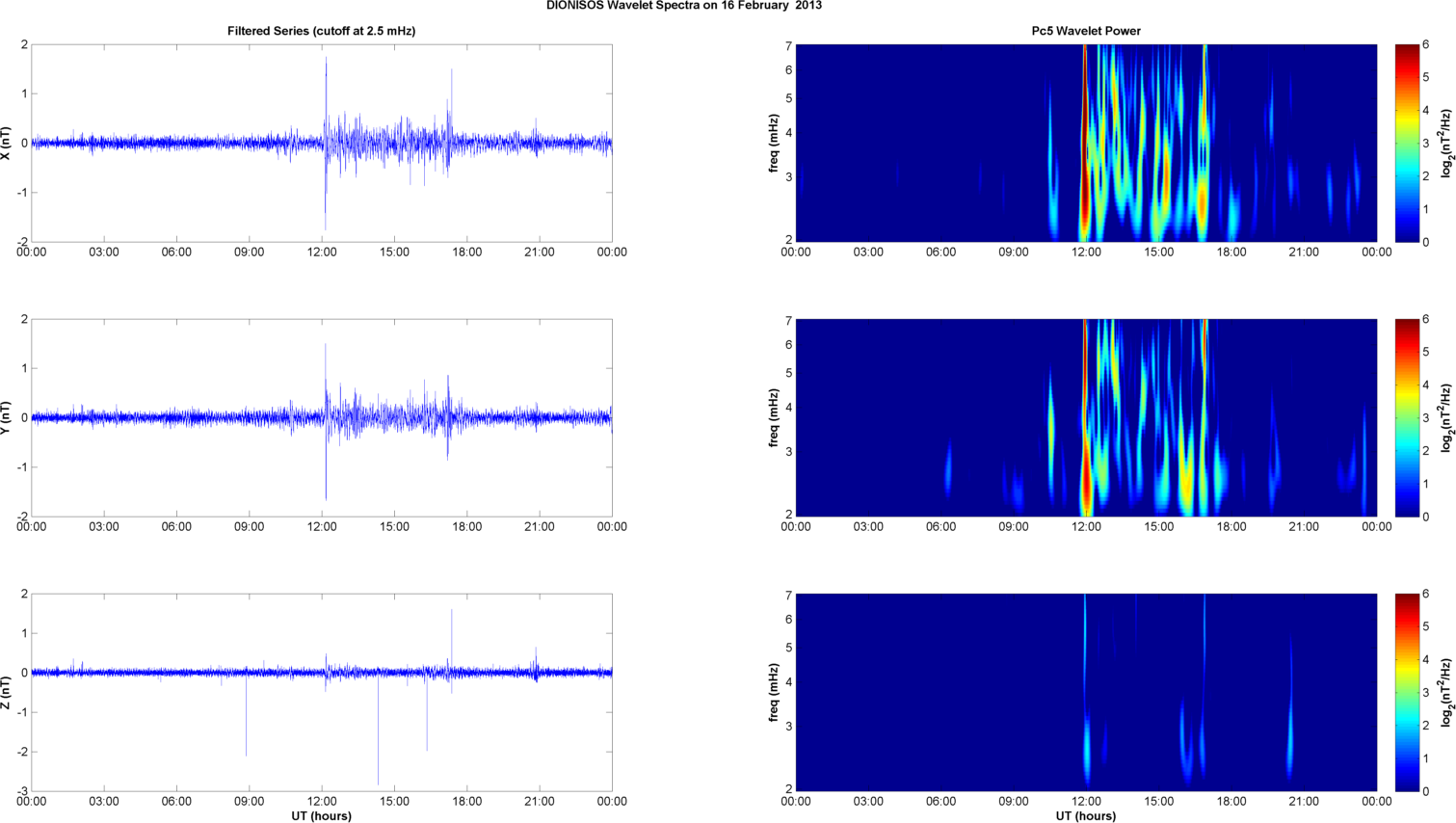Viewport: 1456px width, 823px height.
Task: Click '12:00' tick under the X series plot
Action: tap(322, 252)
